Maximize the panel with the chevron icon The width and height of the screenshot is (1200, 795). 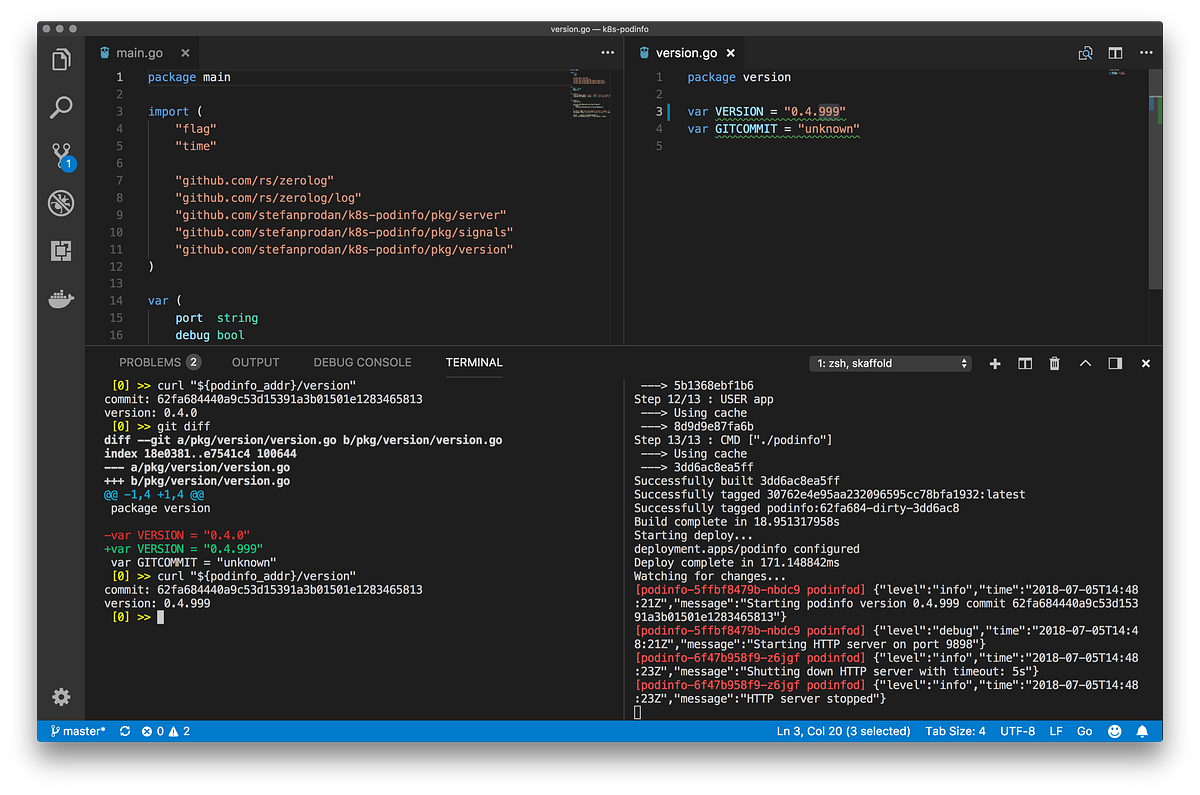(1085, 363)
